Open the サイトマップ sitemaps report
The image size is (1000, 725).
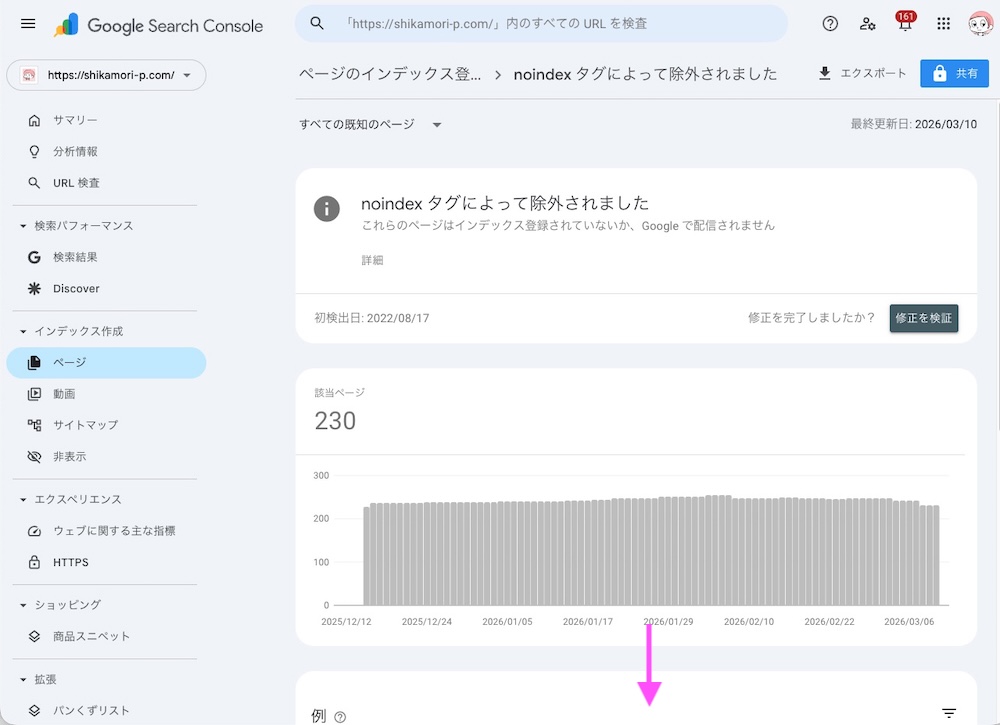point(80,424)
